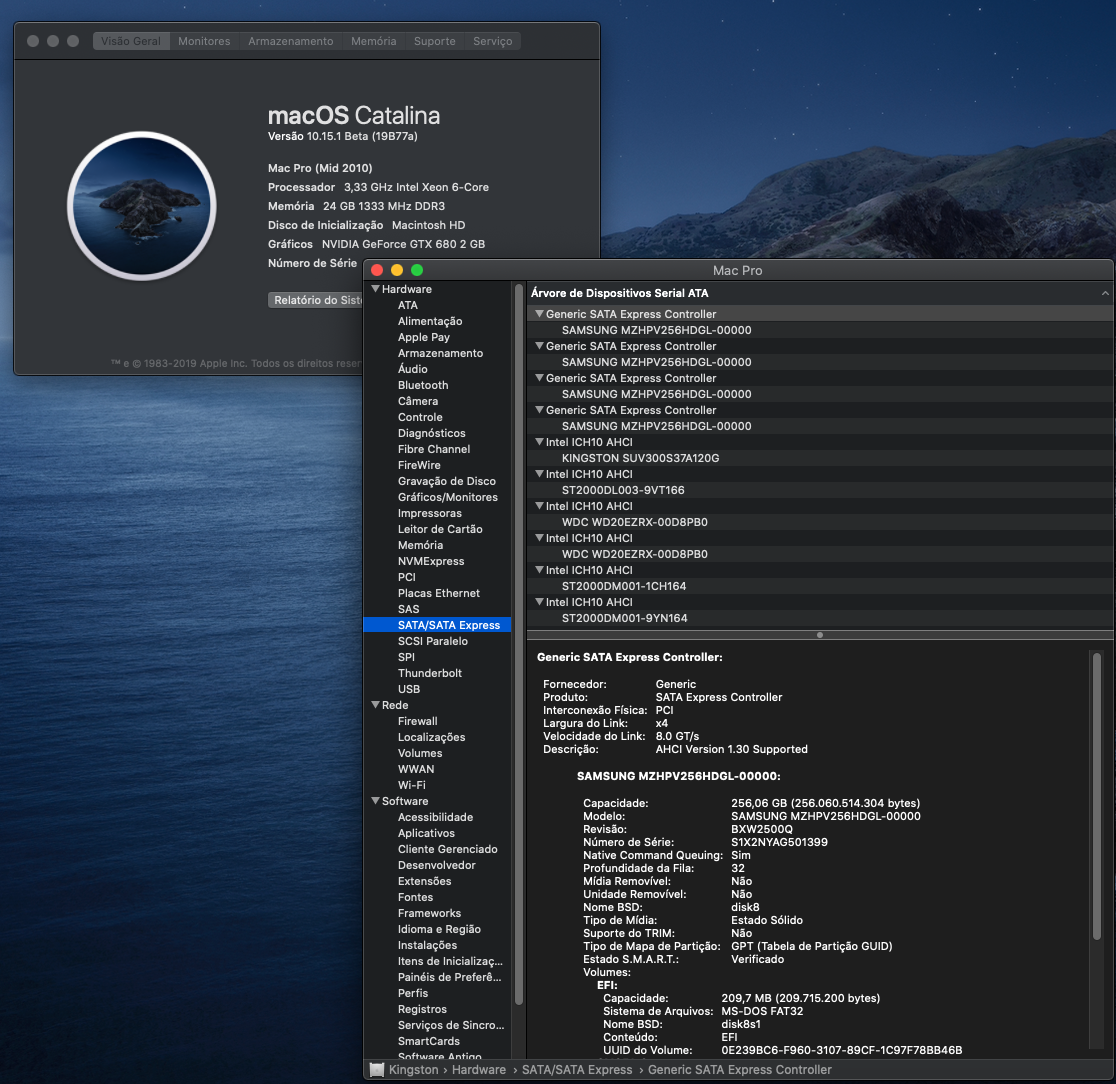
Task: Click the Mac Pro window title
Action: (737, 270)
